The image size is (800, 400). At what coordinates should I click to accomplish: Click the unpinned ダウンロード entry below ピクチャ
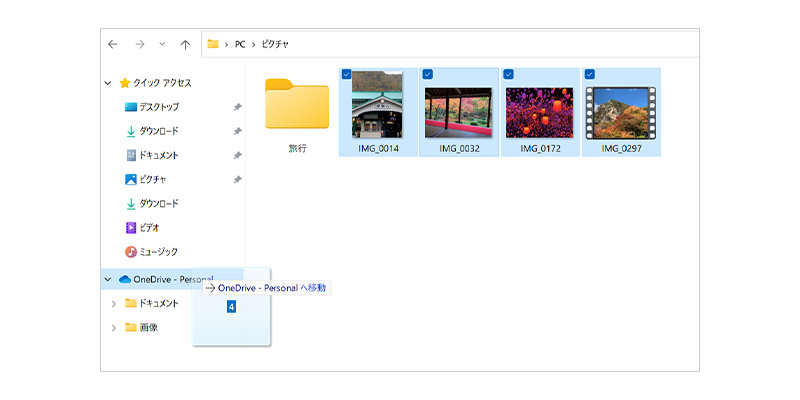159,204
